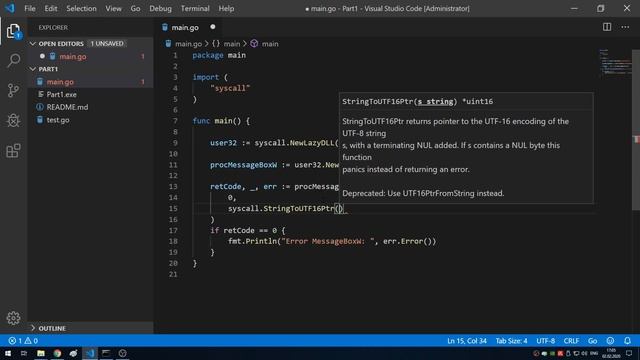Collapse the PART1 folder section
Image resolution: width=640 pixels, height=360 pixels.
point(33,69)
